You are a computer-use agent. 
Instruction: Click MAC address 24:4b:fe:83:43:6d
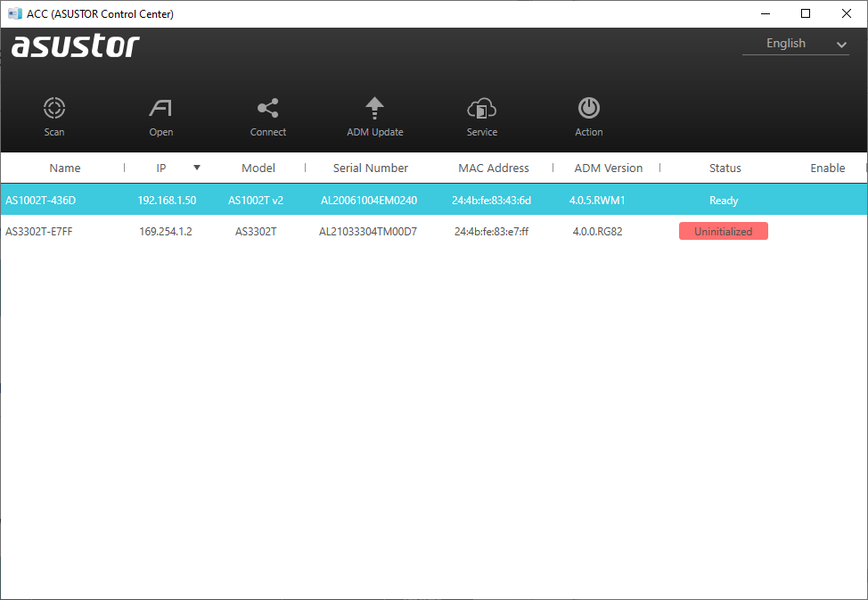492,200
